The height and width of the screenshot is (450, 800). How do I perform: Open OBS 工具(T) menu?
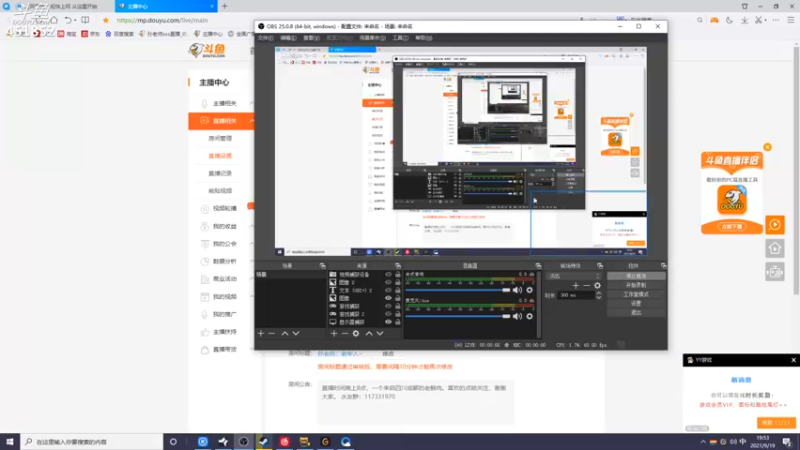point(400,38)
